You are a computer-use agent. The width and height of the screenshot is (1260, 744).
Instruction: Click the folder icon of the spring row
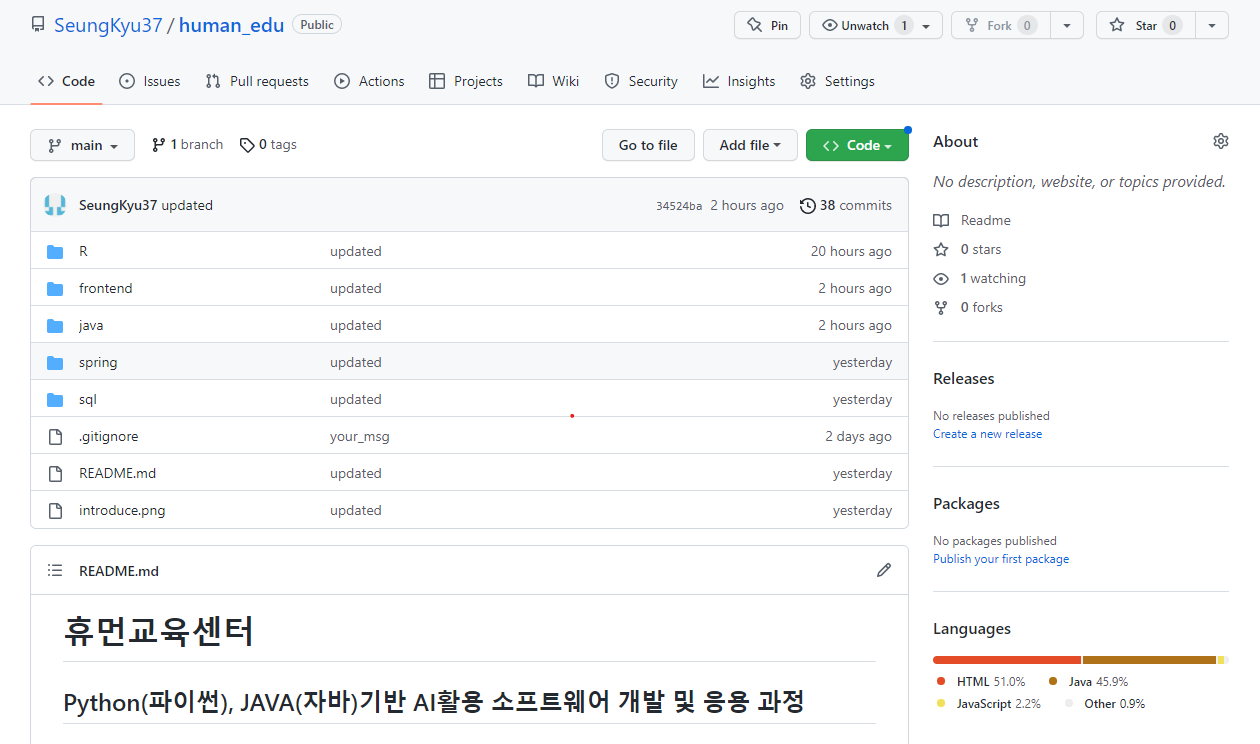tap(55, 362)
